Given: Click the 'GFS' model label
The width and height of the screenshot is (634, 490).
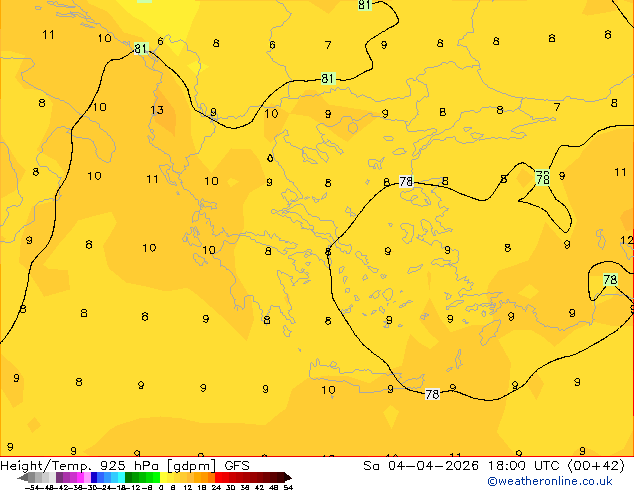Looking at the screenshot, I should 237,466.
